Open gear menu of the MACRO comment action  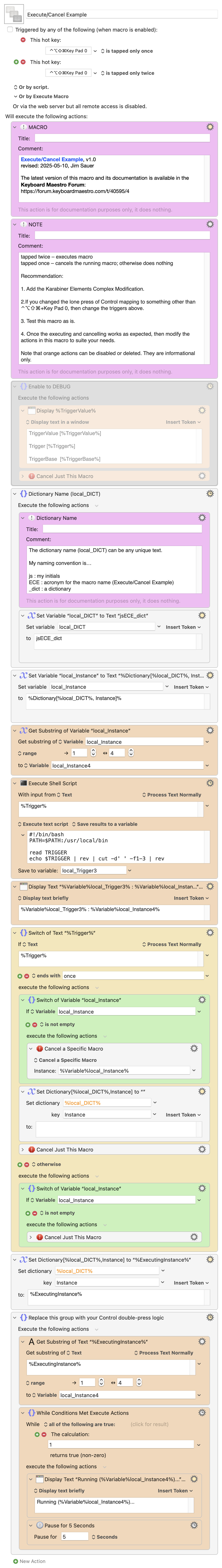pos(210,127)
